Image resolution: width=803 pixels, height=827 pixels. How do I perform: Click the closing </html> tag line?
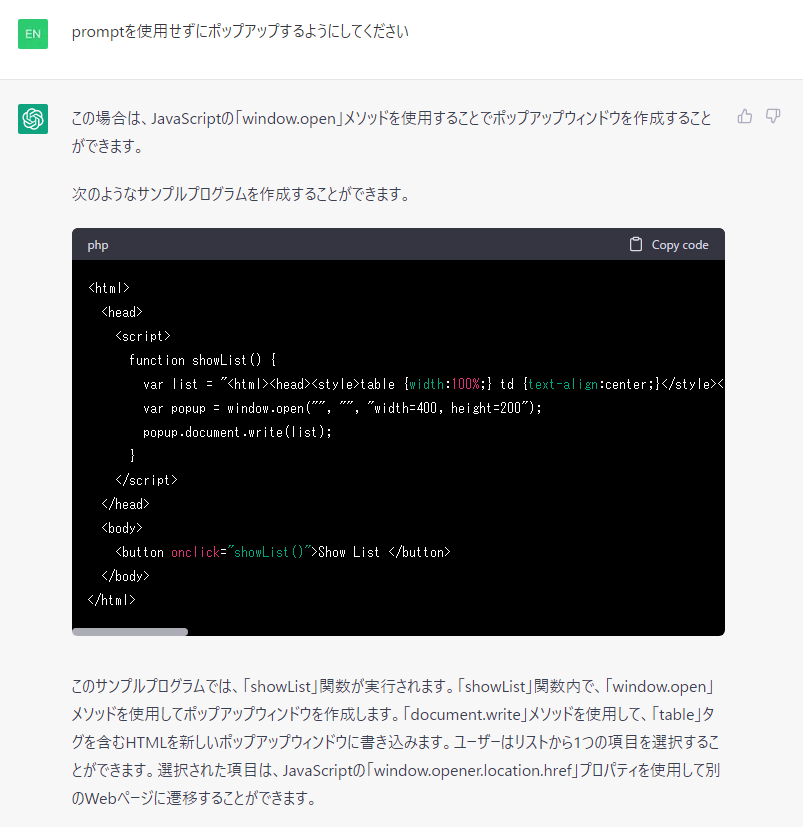(111, 600)
